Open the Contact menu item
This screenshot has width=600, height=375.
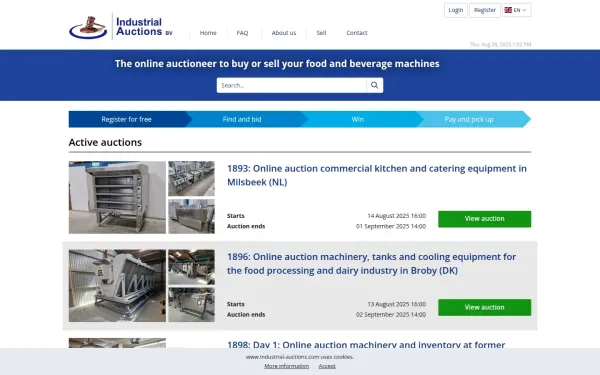click(357, 33)
